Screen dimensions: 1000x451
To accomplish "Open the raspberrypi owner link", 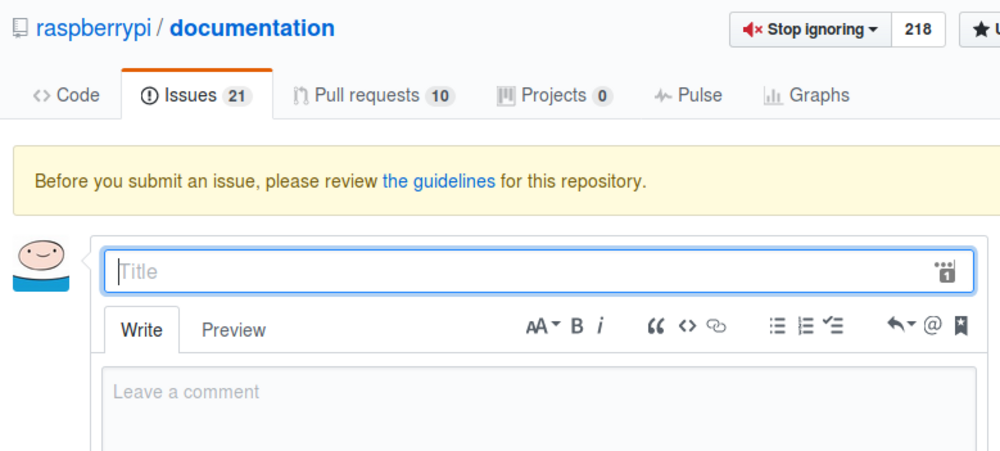I will pyautogui.click(x=93, y=29).
